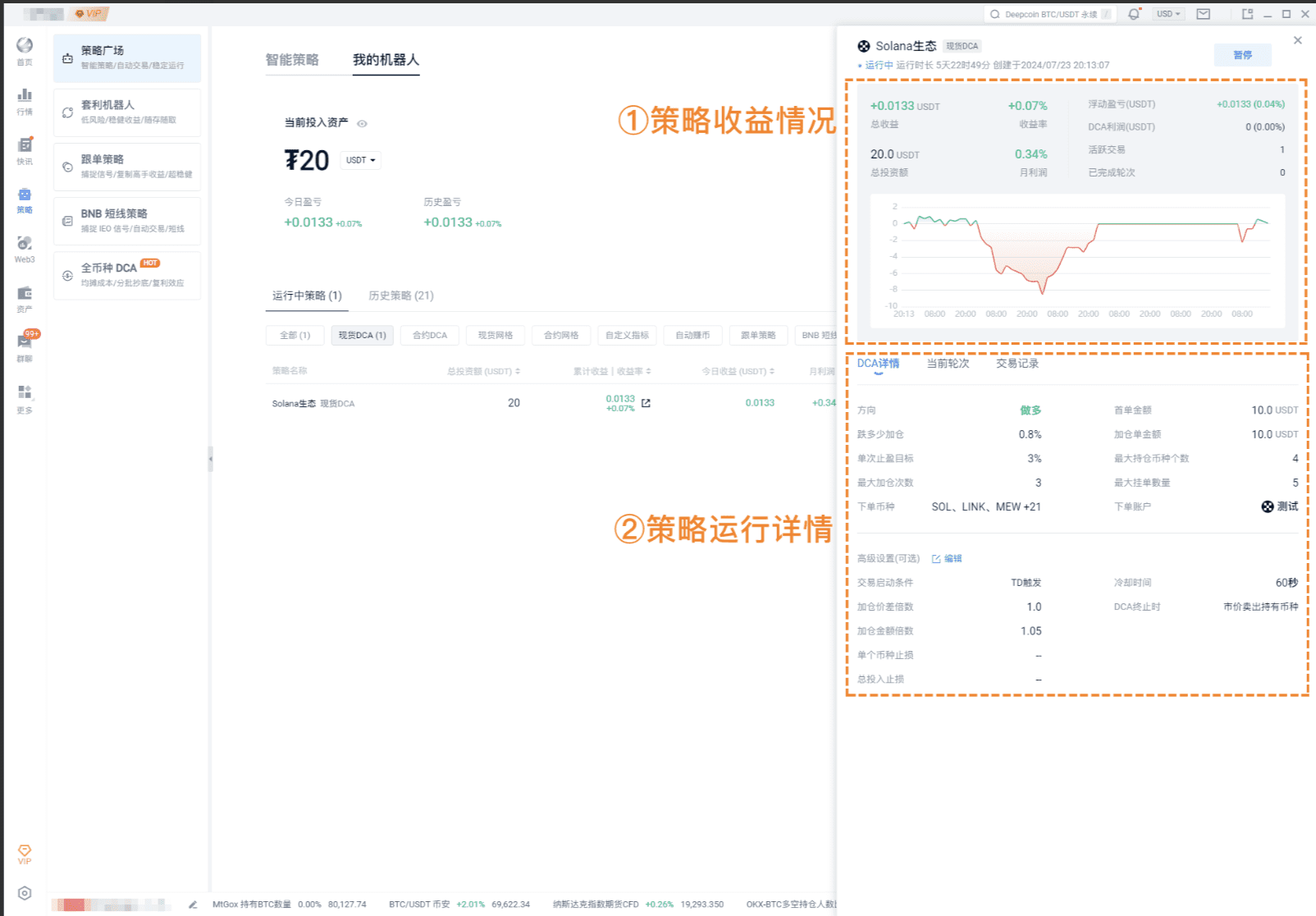1316x916 pixels.
Task: Click 编辑 link in 高级设置
Action: tap(953, 559)
